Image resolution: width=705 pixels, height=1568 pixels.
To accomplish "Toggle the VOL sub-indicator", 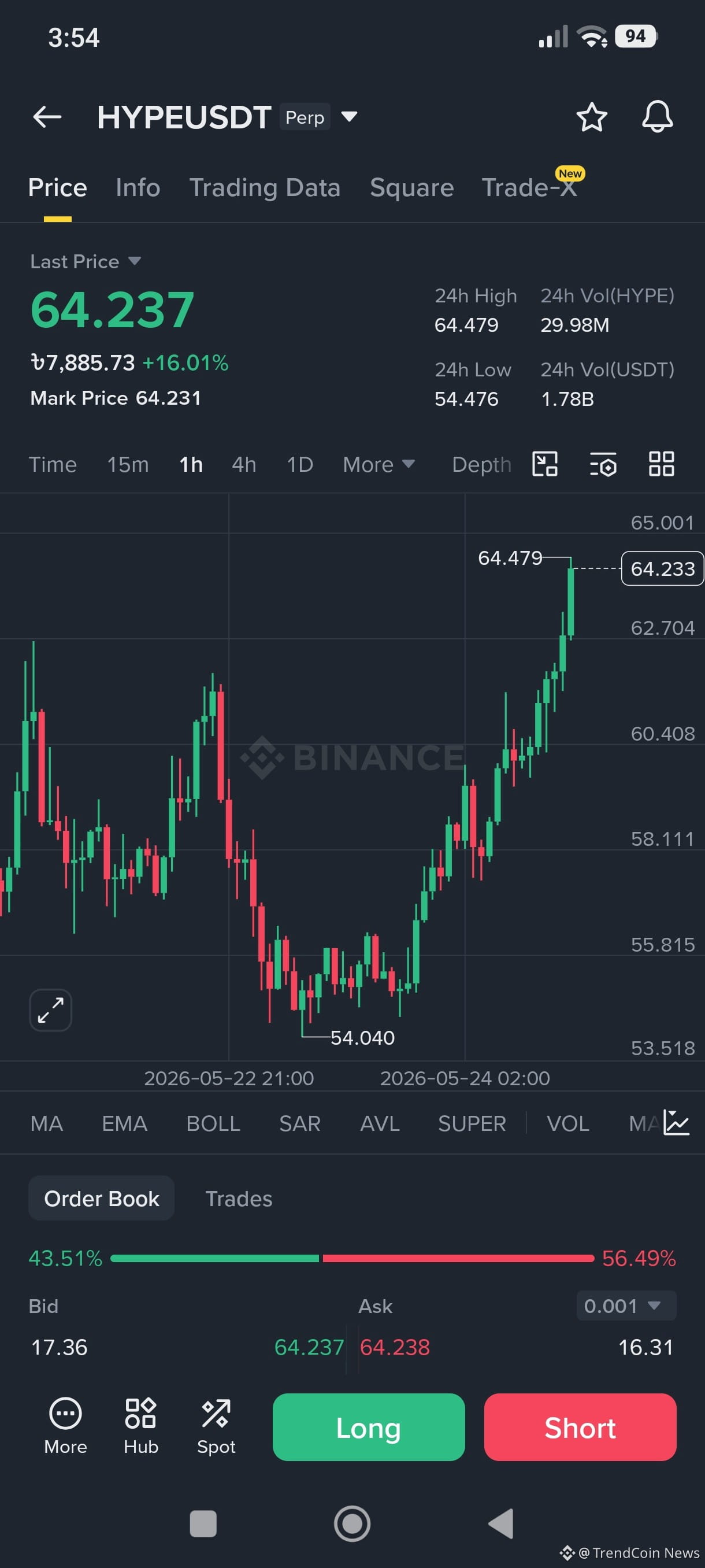I will [x=567, y=1123].
